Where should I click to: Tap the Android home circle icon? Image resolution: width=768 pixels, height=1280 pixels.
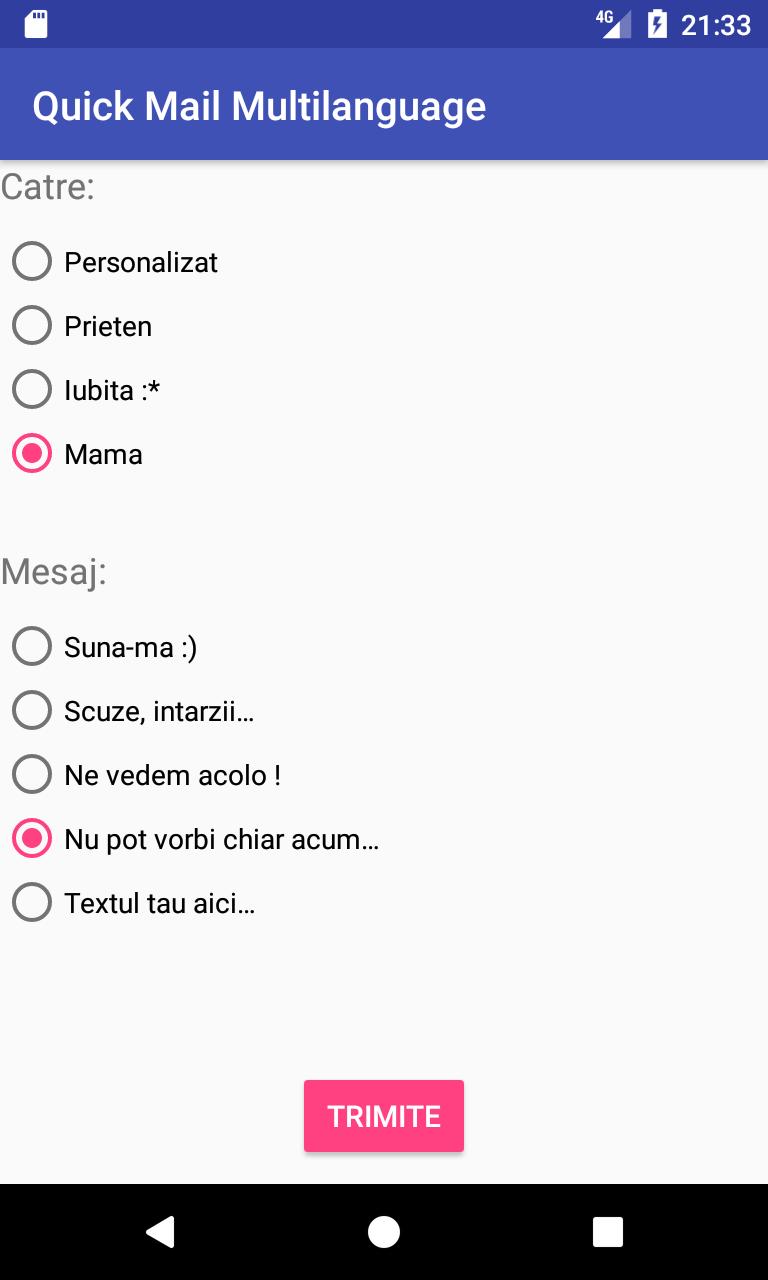coord(384,1232)
